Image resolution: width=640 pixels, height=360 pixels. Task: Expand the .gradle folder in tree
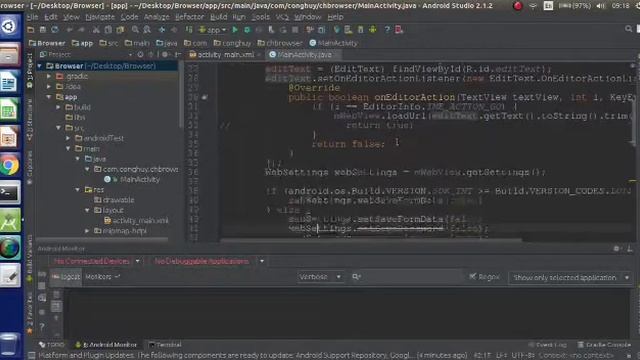tap(49, 76)
